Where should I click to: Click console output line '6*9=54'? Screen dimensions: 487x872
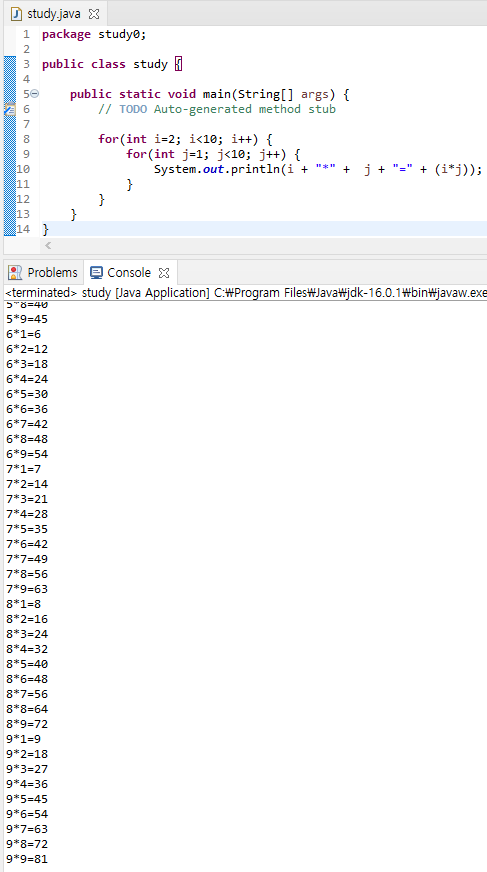(27, 454)
